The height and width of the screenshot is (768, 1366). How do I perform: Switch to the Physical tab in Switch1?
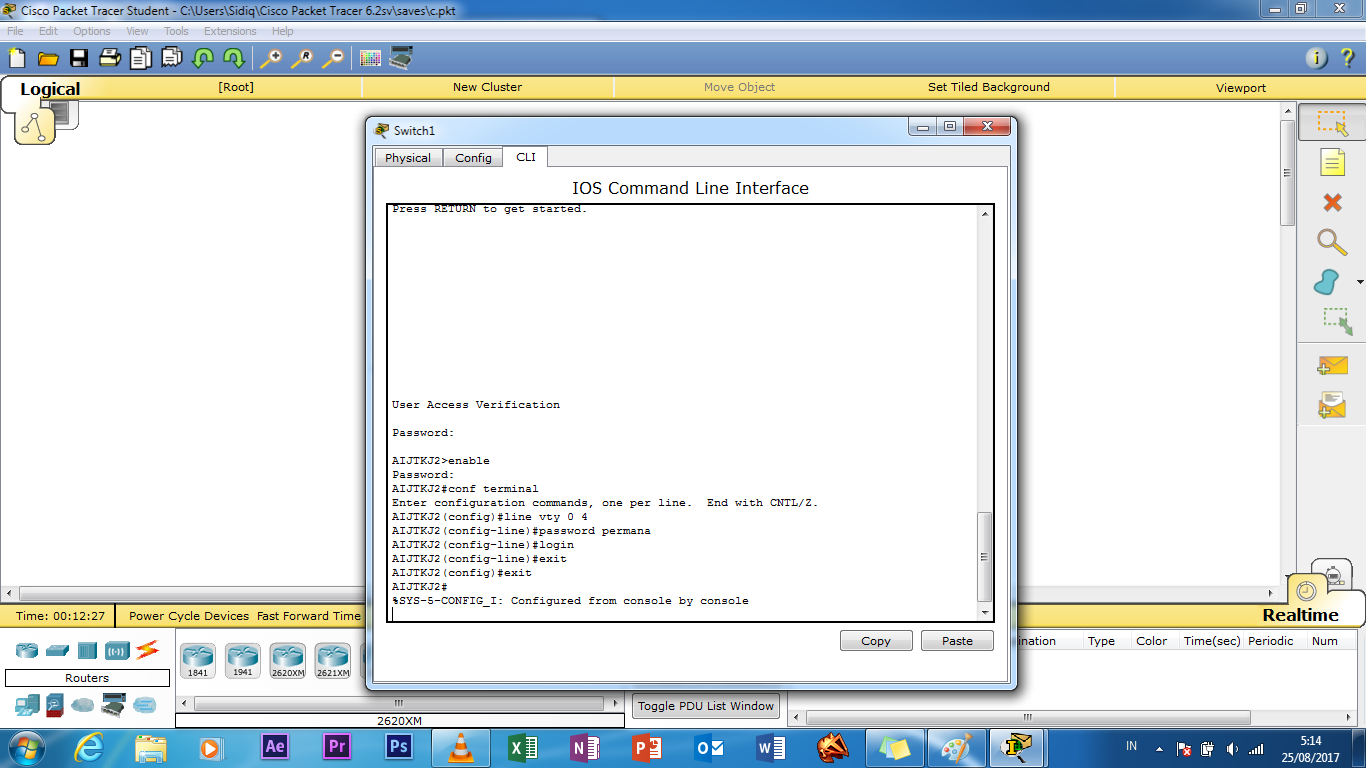[408, 158]
